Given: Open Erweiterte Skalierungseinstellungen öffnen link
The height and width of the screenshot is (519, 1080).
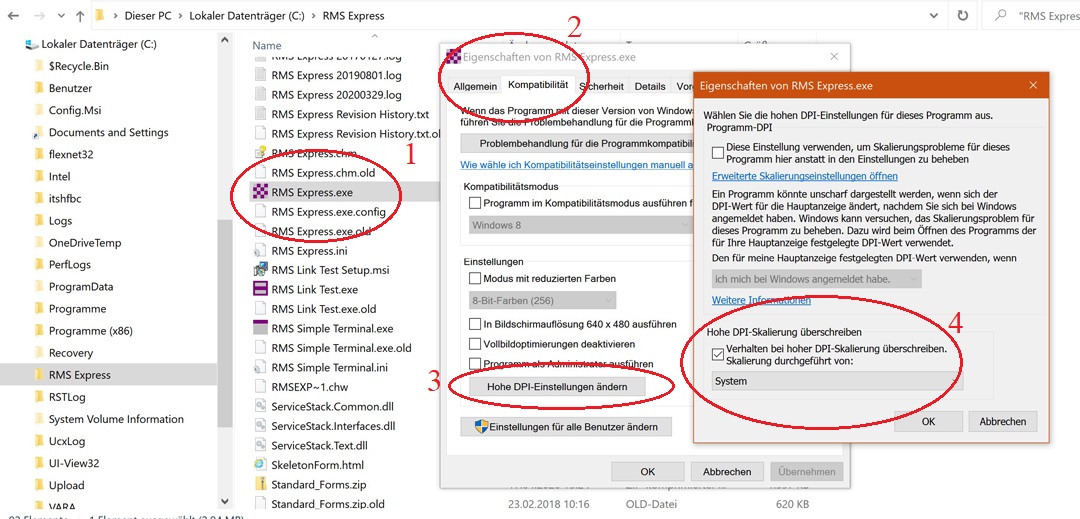Looking at the screenshot, I should (804, 176).
